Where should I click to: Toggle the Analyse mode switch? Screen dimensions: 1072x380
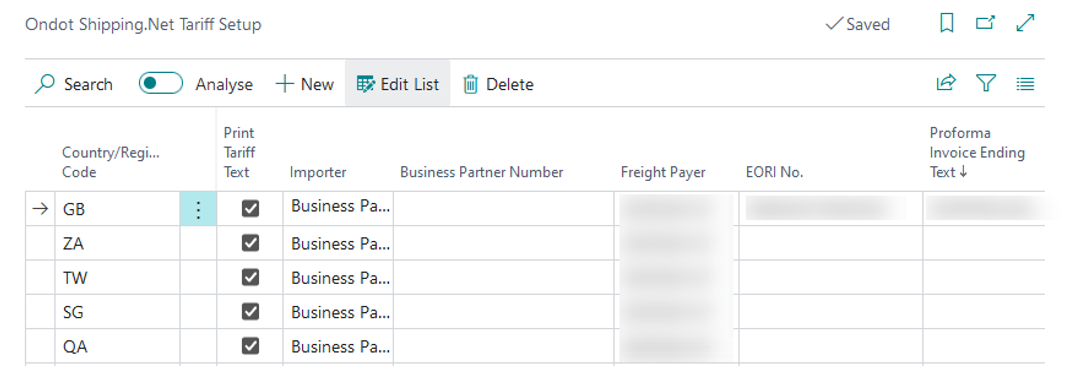(161, 83)
